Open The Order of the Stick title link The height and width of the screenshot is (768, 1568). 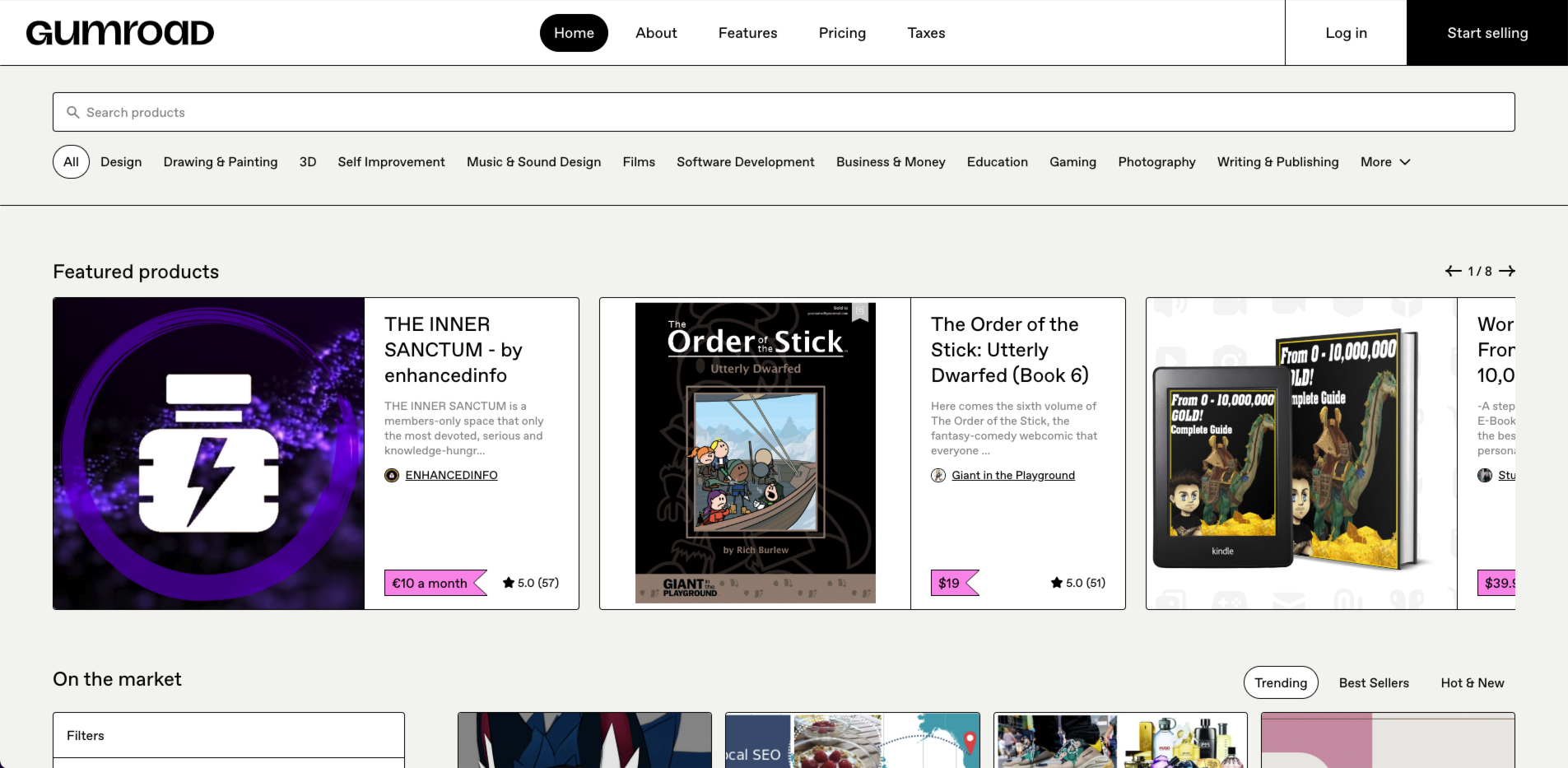1010,350
